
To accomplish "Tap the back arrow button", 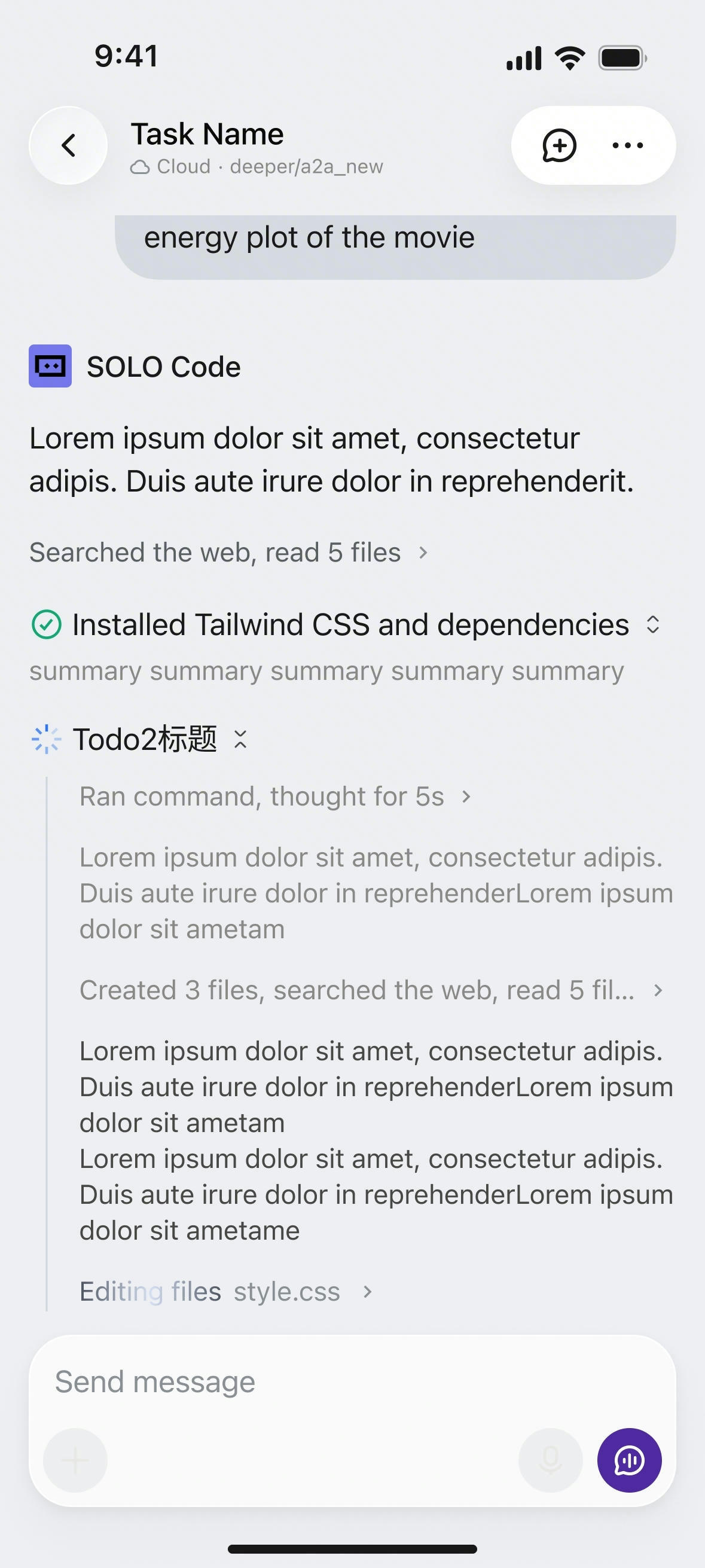I will click(x=68, y=145).
